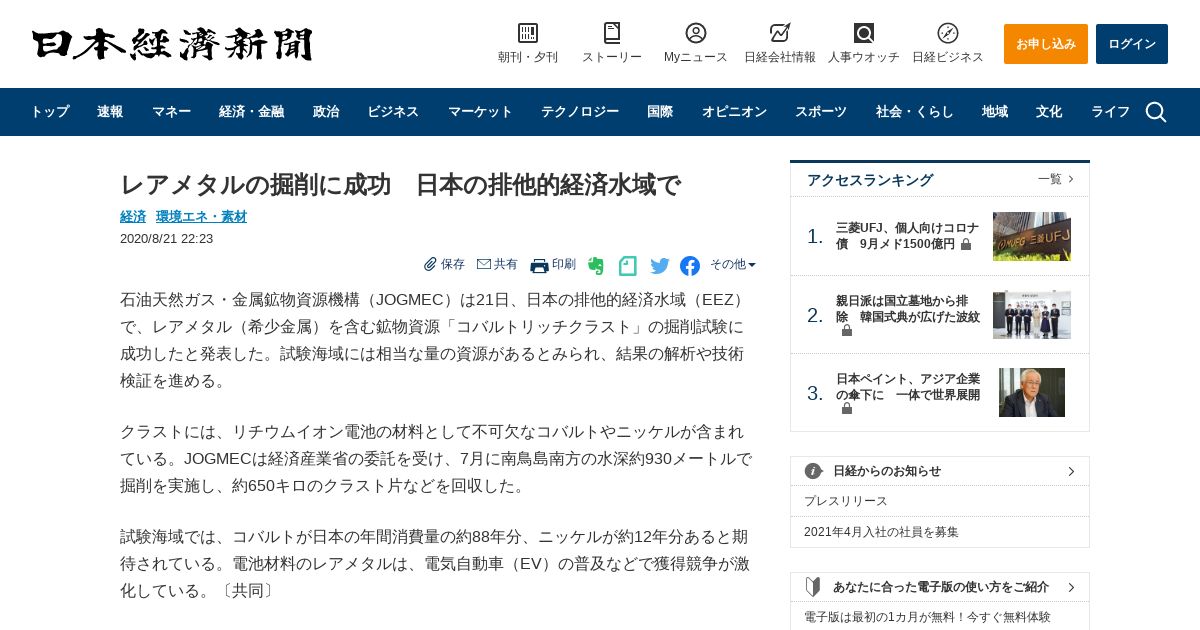This screenshot has width=1200, height=630.
Task: Open the 国際 section
Action: coord(660,112)
